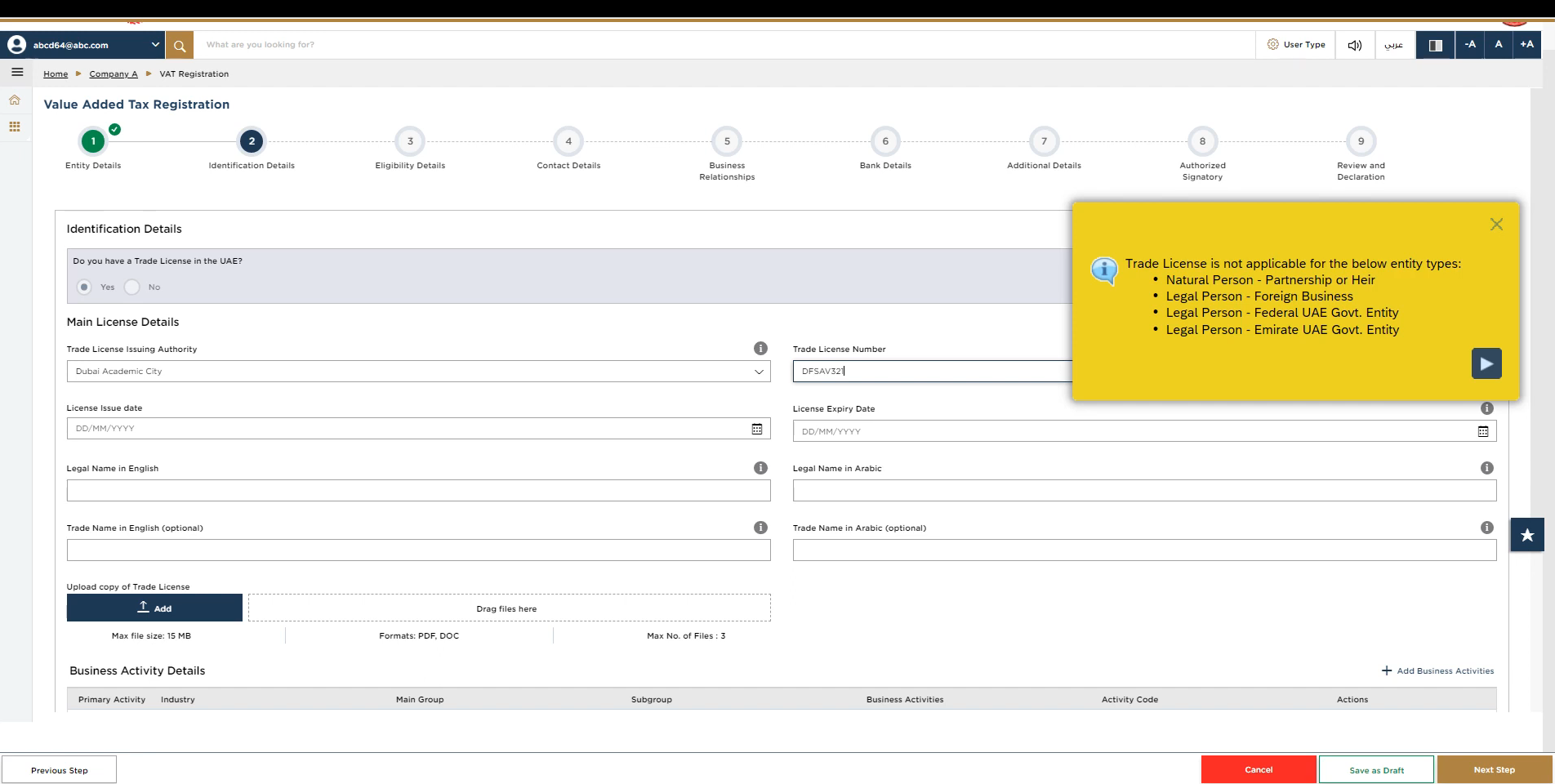This screenshot has width=1555, height=784.
Task: Click the License Issue date field
Action: [x=418, y=429]
